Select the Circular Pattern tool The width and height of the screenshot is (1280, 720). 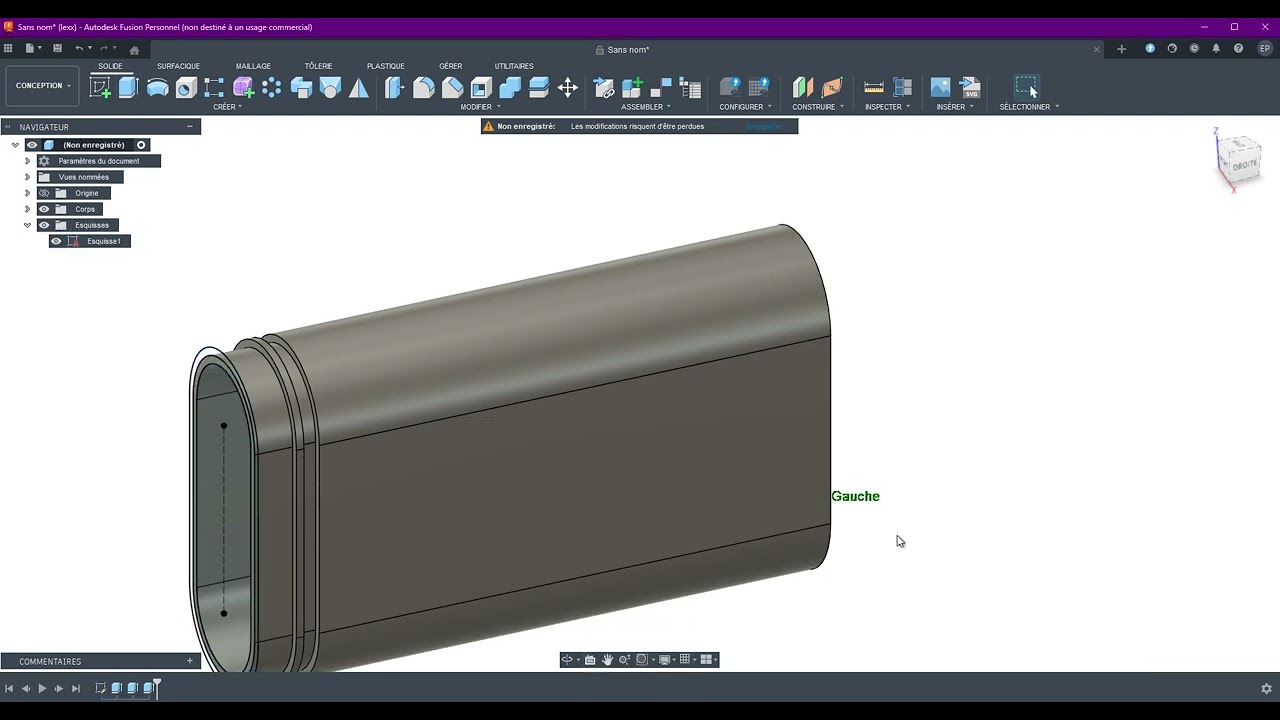[272, 88]
